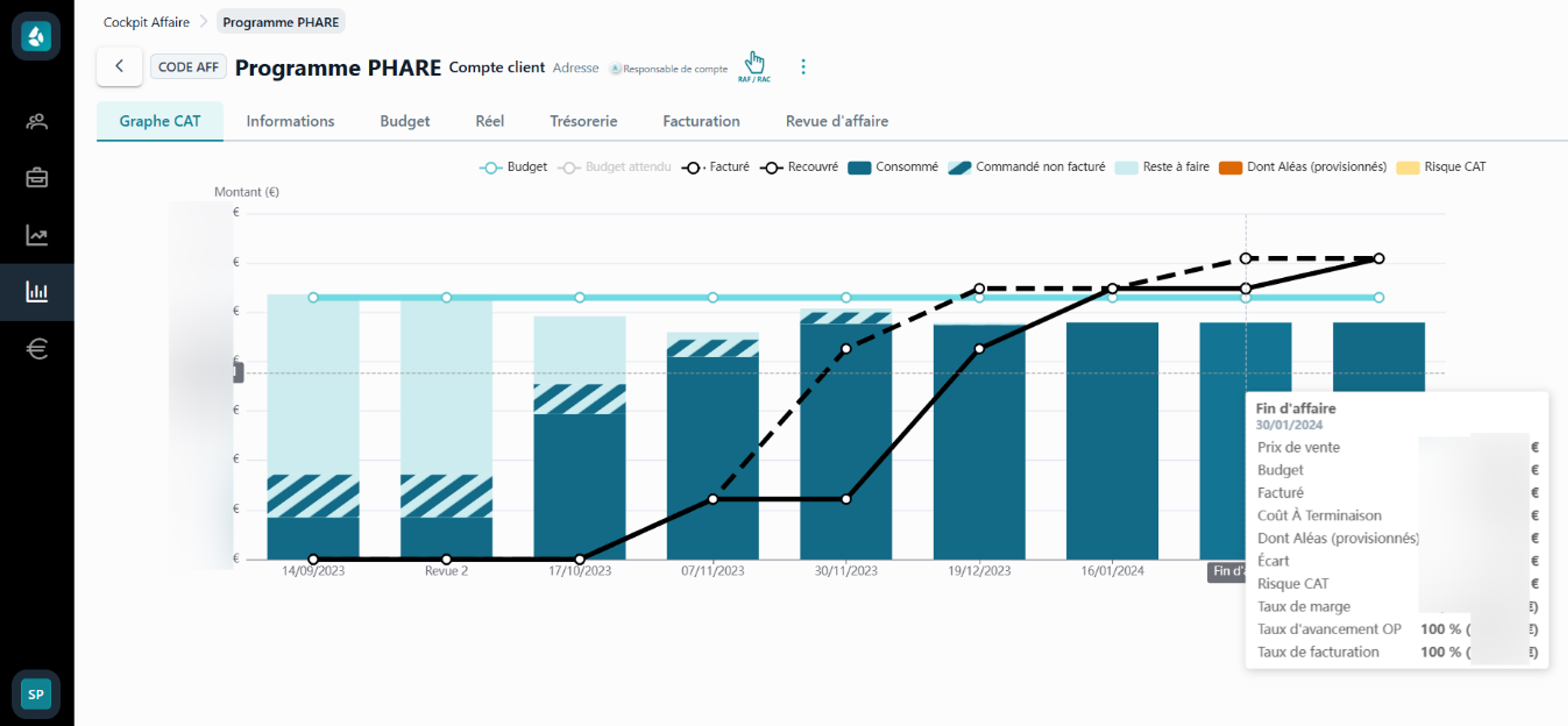The image size is (1568, 726).
Task: Click the Programme PHARE breadcrumb chip
Action: coord(280,22)
